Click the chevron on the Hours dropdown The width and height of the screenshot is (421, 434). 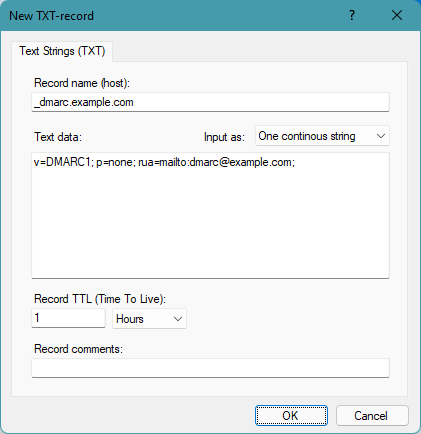coord(178,319)
